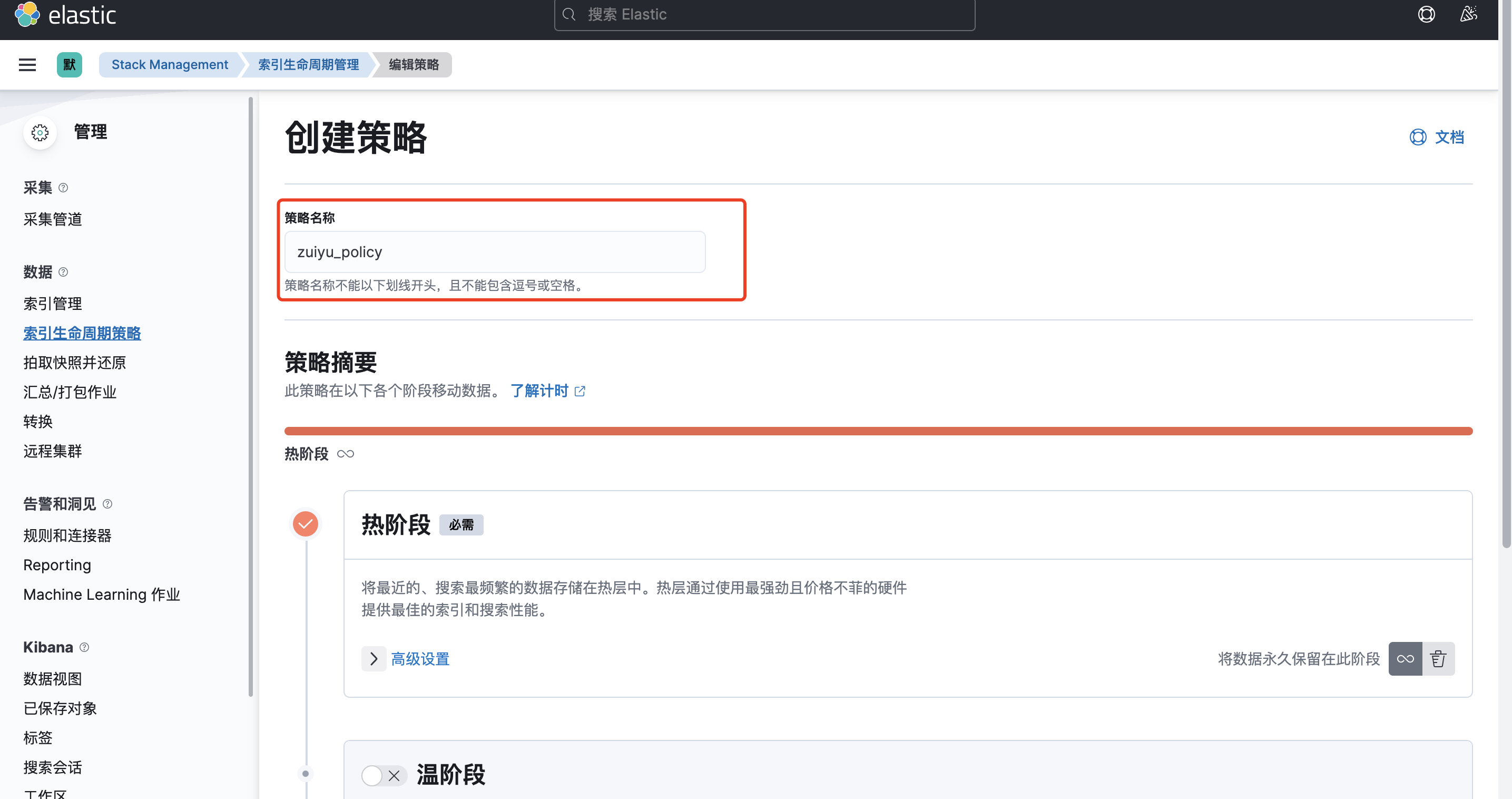Go to 索引生命周期管理 breadcrumb
1512x799 pixels.
click(x=308, y=65)
